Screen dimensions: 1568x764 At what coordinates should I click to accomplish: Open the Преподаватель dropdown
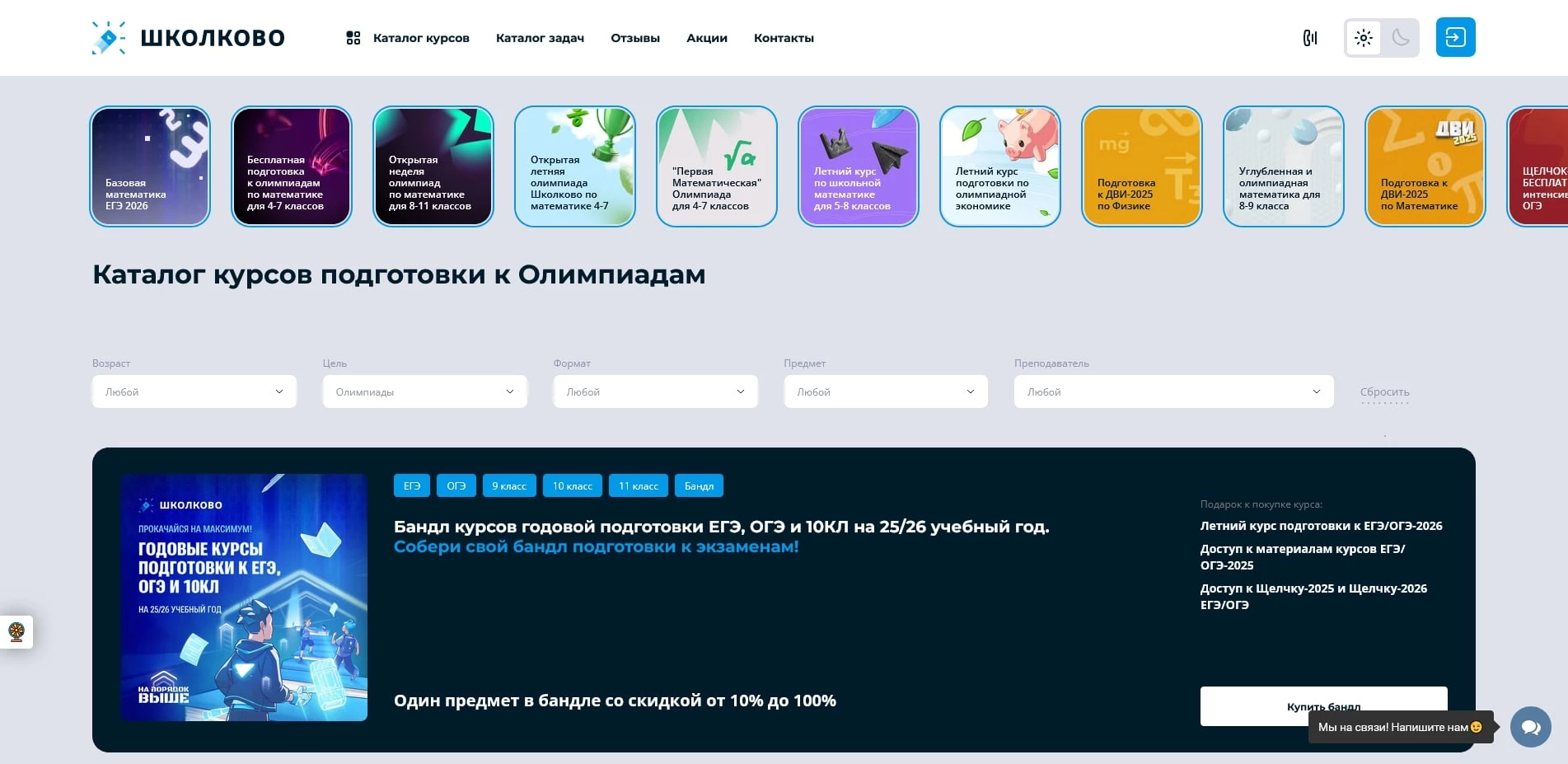point(1173,391)
